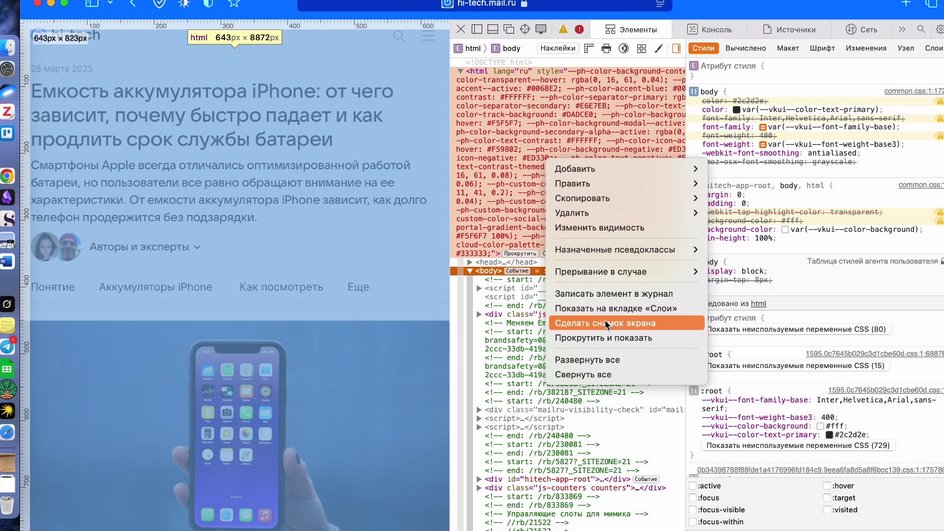Screen dimensions: 944x531
Task: Enable the :target pseudo-class checkbox
Action: (827, 498)
